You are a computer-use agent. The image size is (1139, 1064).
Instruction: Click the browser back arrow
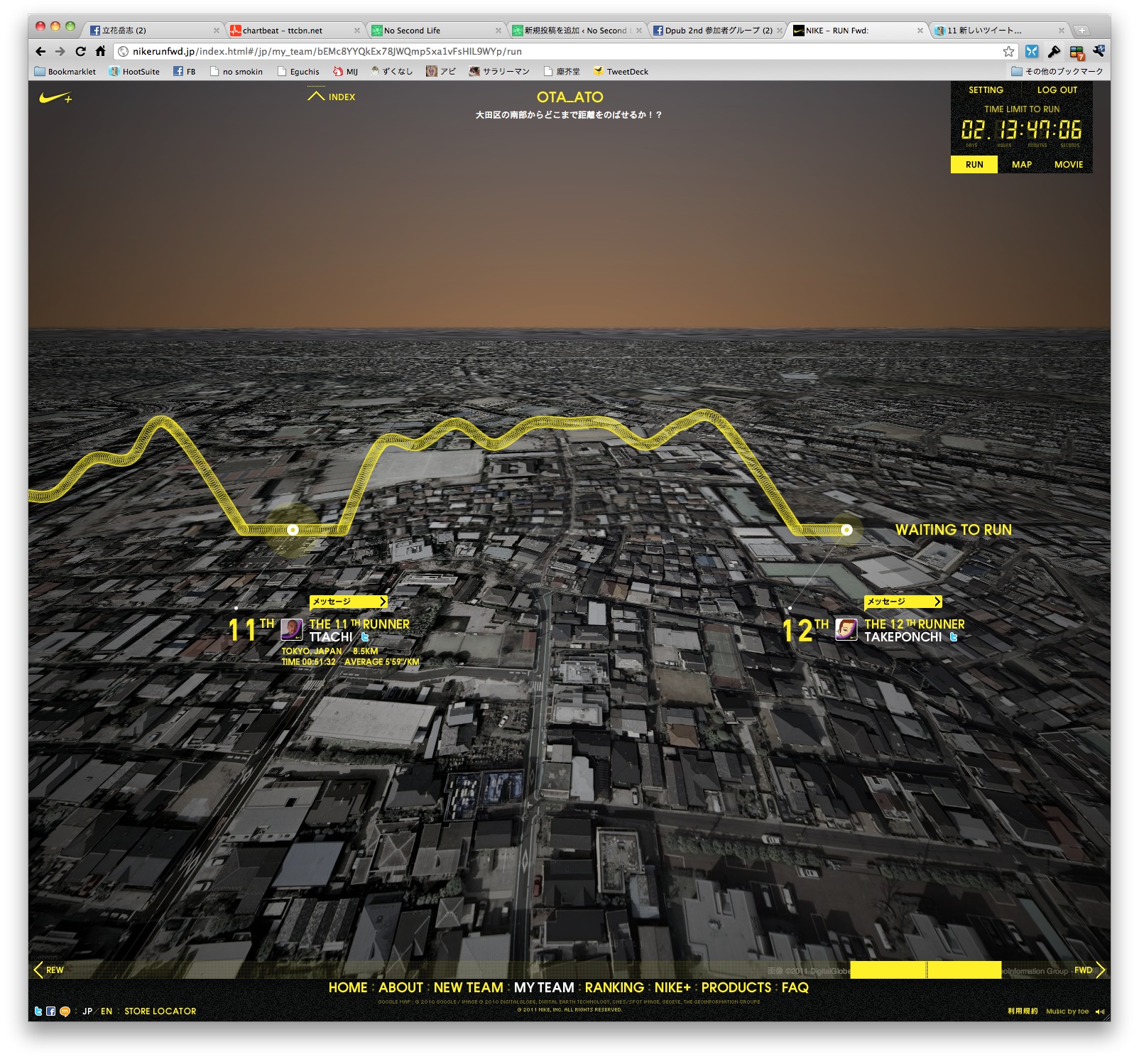click(x=40, y=51)
